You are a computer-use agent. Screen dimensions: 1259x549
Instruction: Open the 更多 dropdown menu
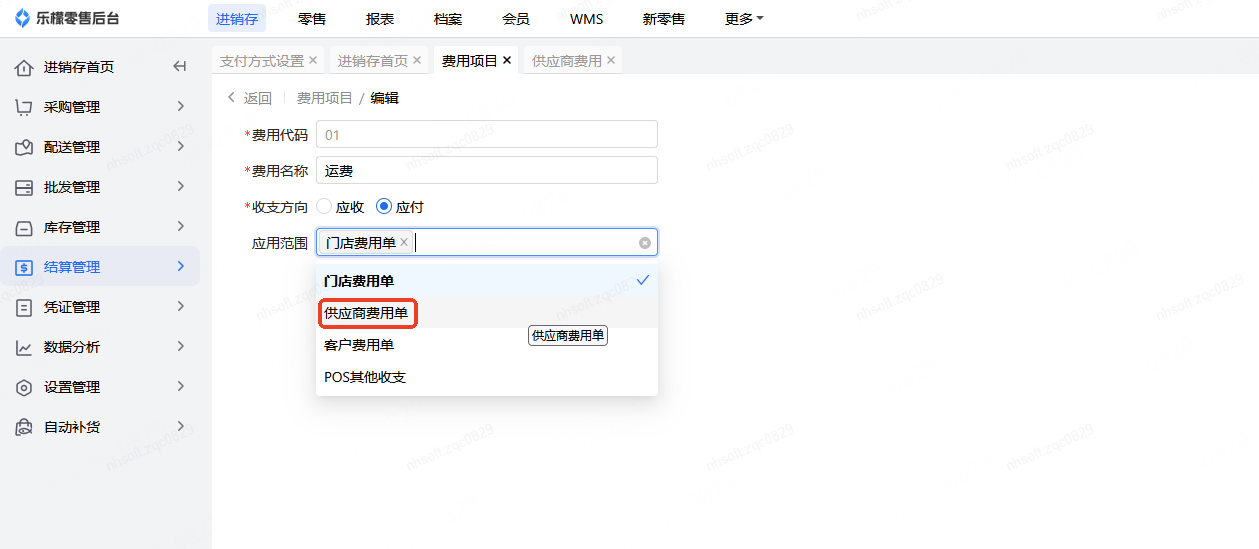(x=744, y=19)
